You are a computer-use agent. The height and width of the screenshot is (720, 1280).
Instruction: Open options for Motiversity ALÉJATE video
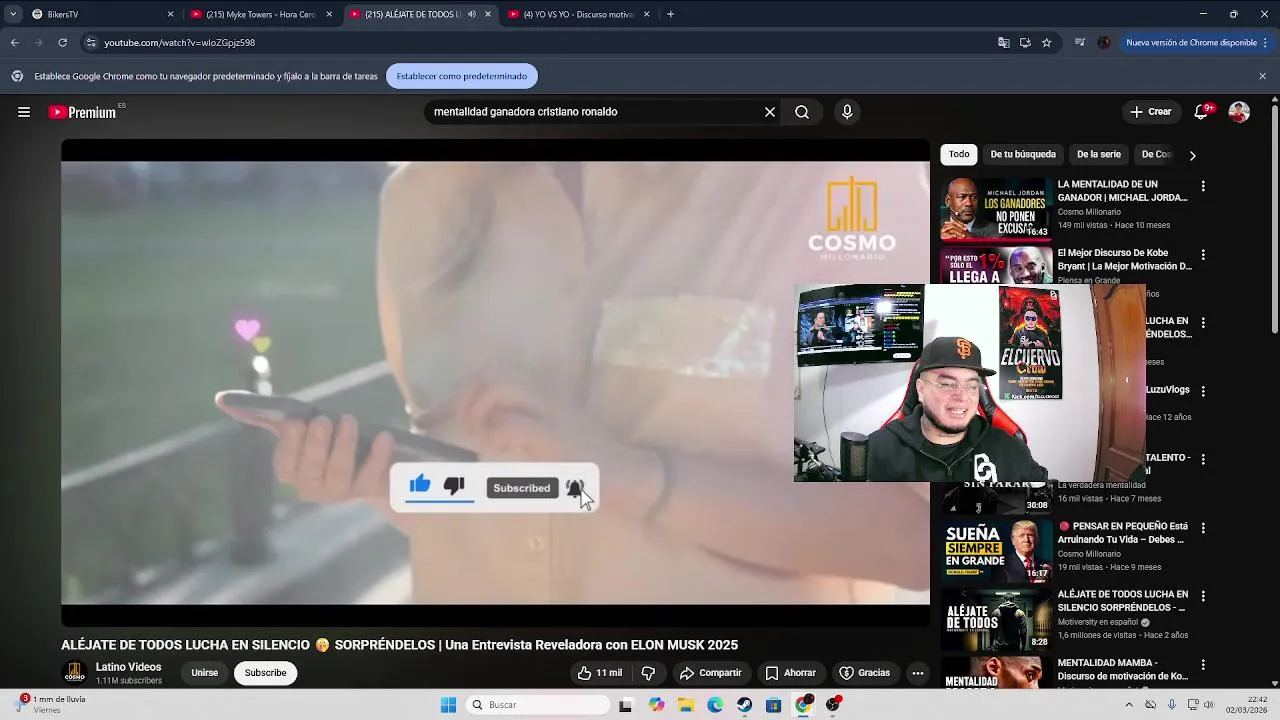(x=1203, y=596)
